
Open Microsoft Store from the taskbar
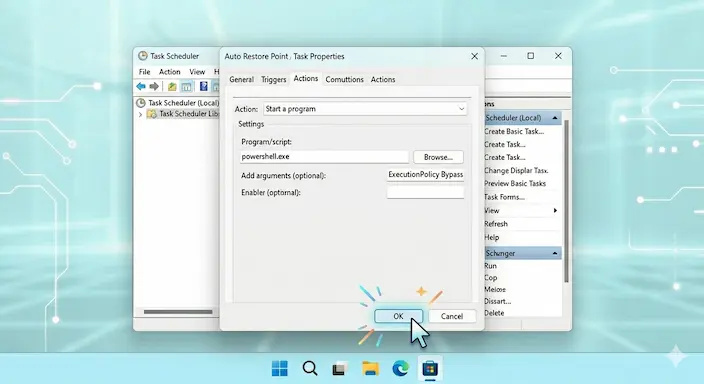click(430, 369)
